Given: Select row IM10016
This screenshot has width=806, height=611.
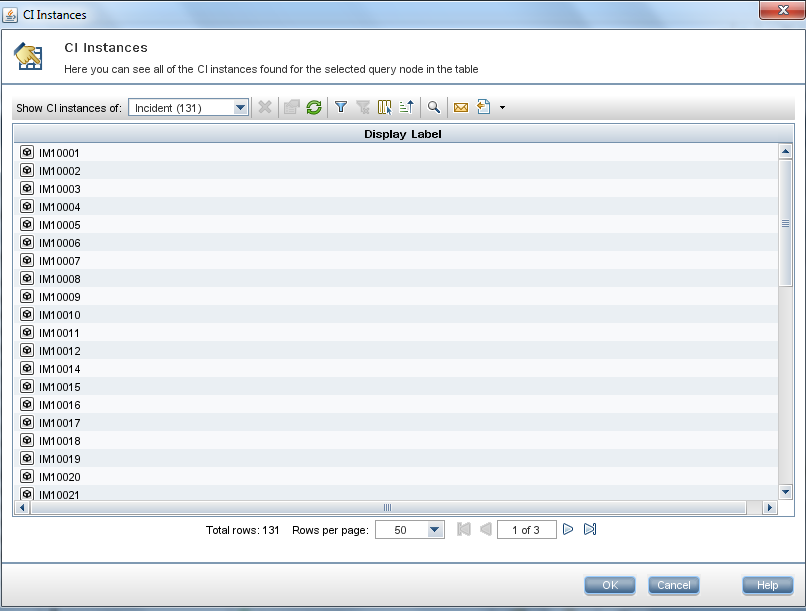Looking at the screenshot, I should (x=396, y=404).
